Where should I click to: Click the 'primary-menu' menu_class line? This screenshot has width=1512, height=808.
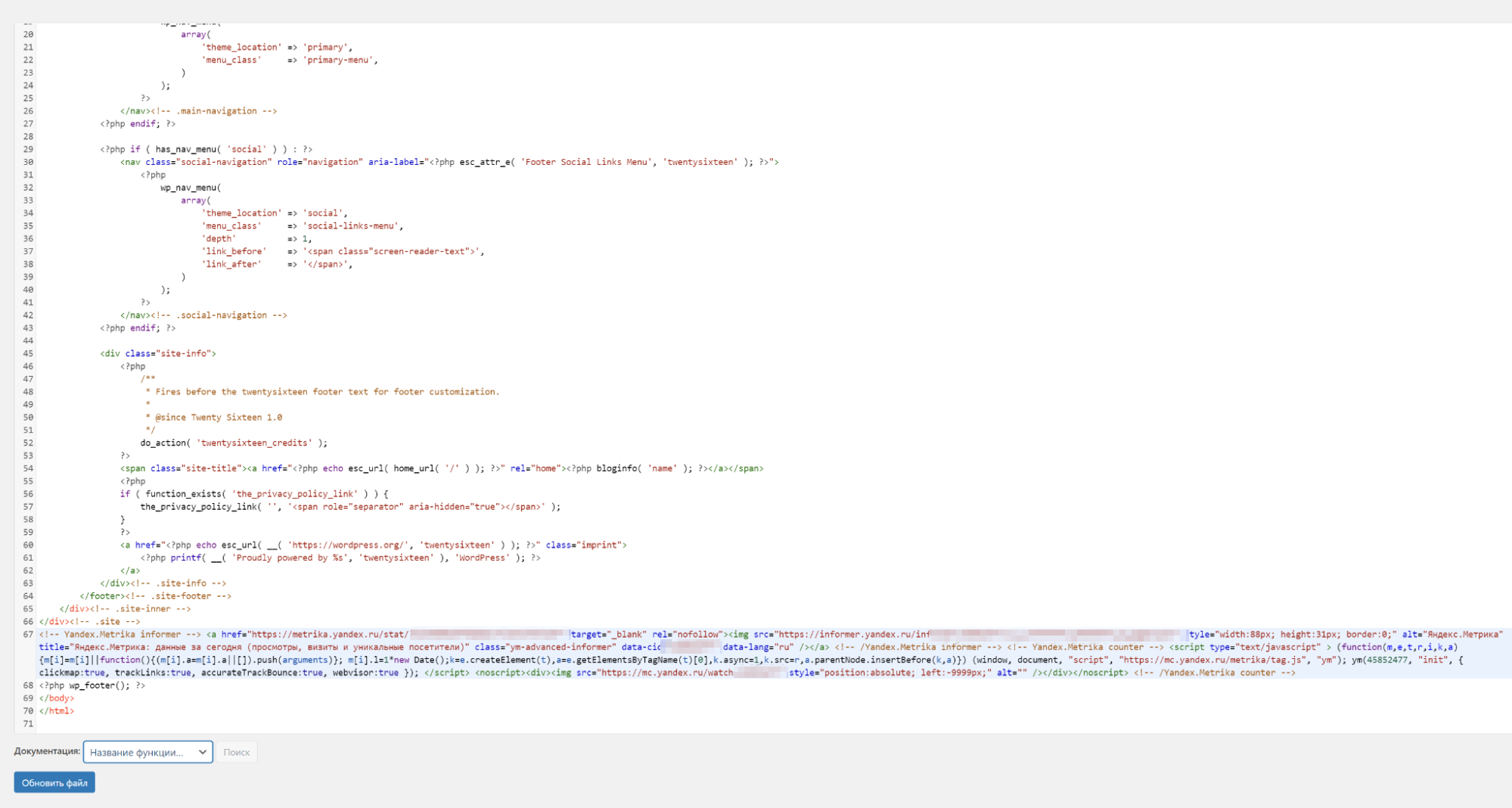[290, 60]
